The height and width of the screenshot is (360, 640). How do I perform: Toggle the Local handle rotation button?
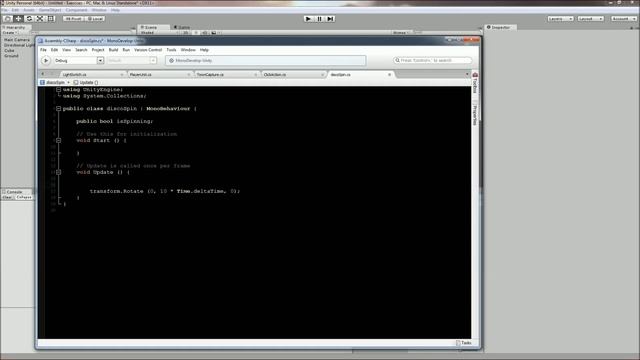click(95, 19)
